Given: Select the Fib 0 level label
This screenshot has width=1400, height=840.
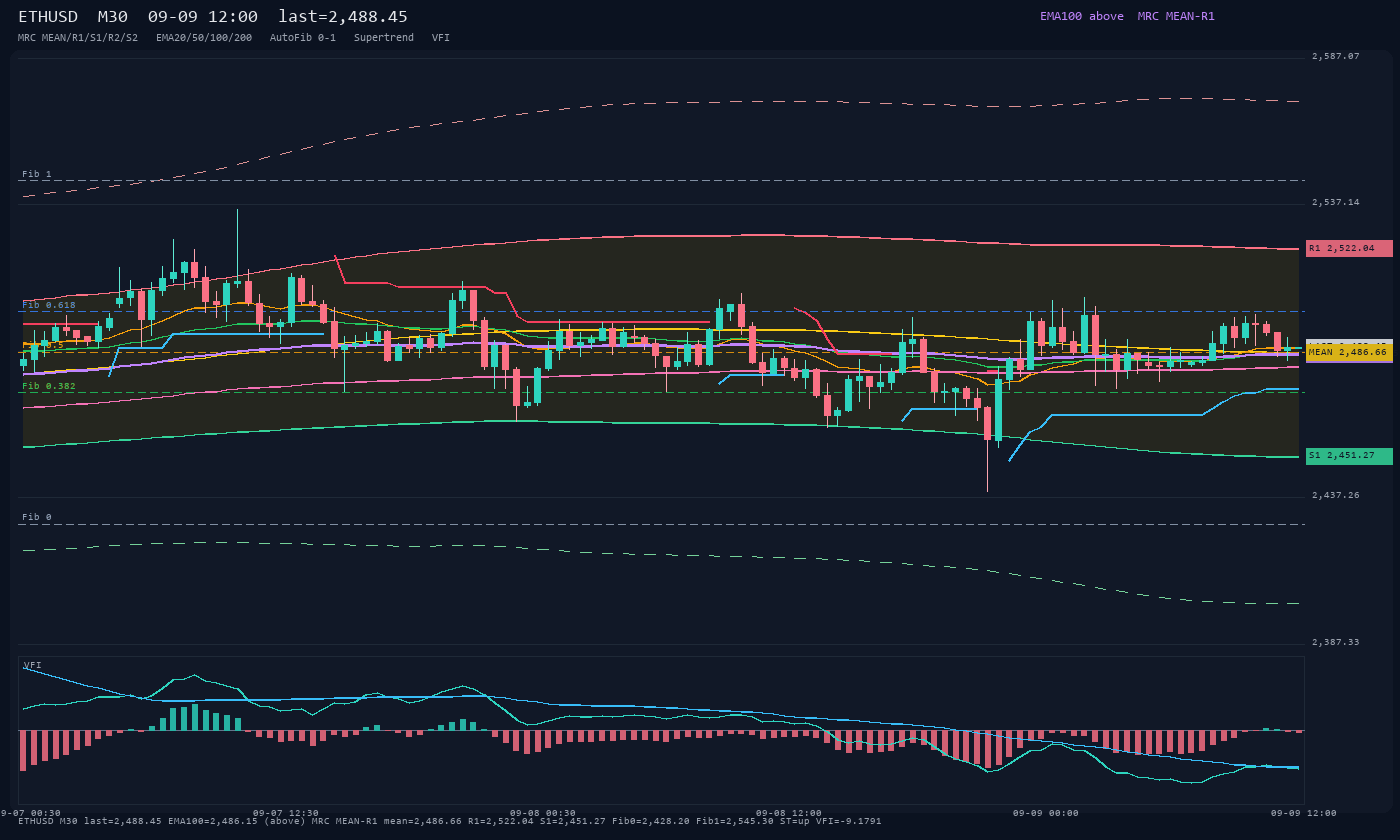Looking at the screenshot, I should pos(37,517).
